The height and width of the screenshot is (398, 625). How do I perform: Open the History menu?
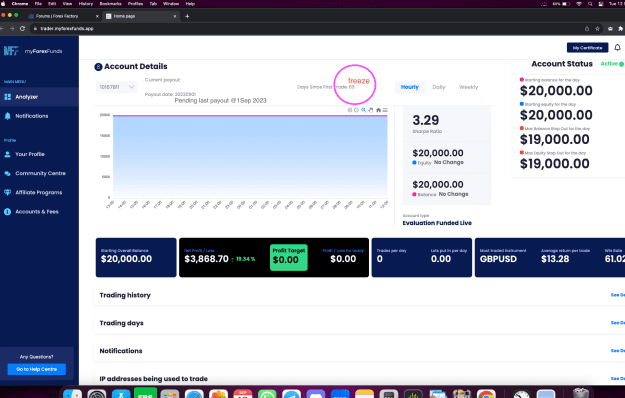[x=86, y=4]
